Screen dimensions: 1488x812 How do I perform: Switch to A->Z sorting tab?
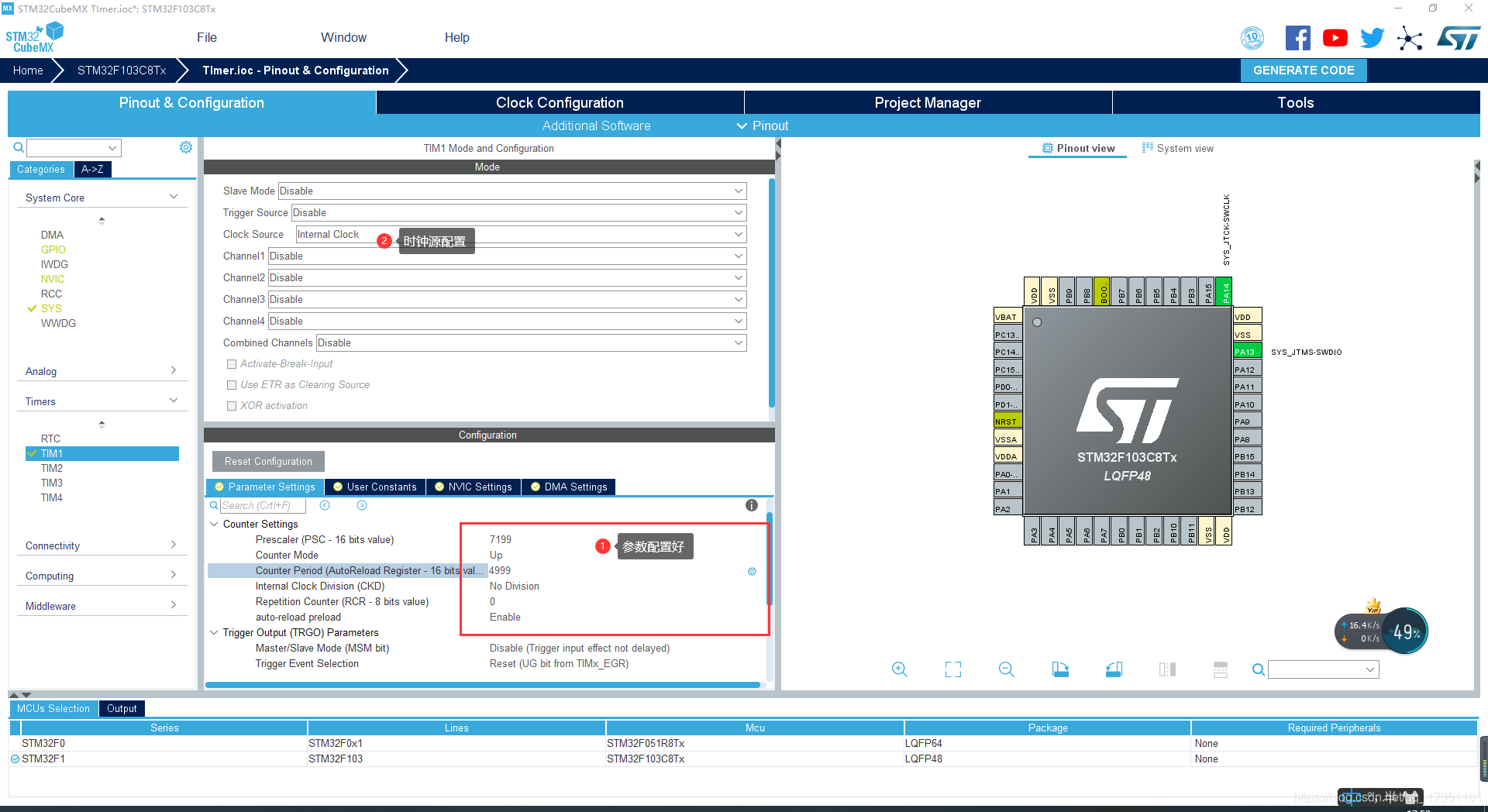[92, 169]
